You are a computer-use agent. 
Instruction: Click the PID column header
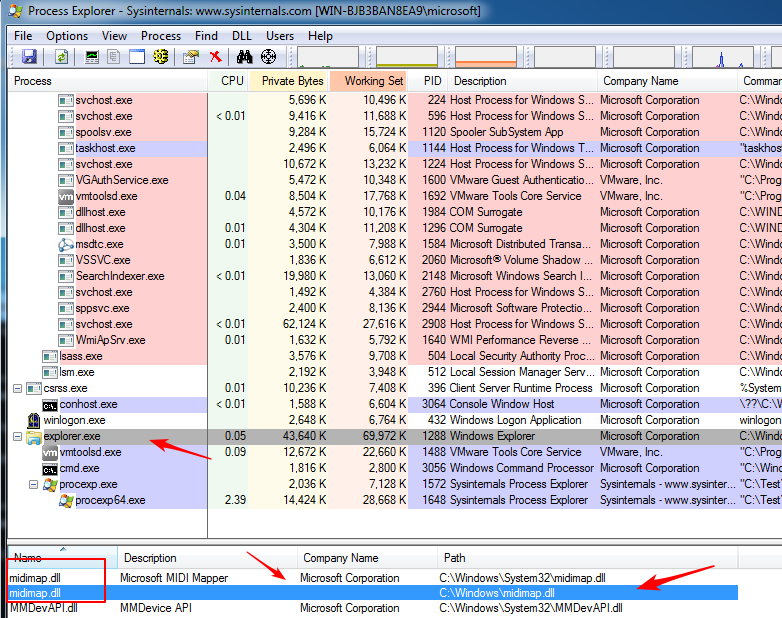[x=431, y=81]
